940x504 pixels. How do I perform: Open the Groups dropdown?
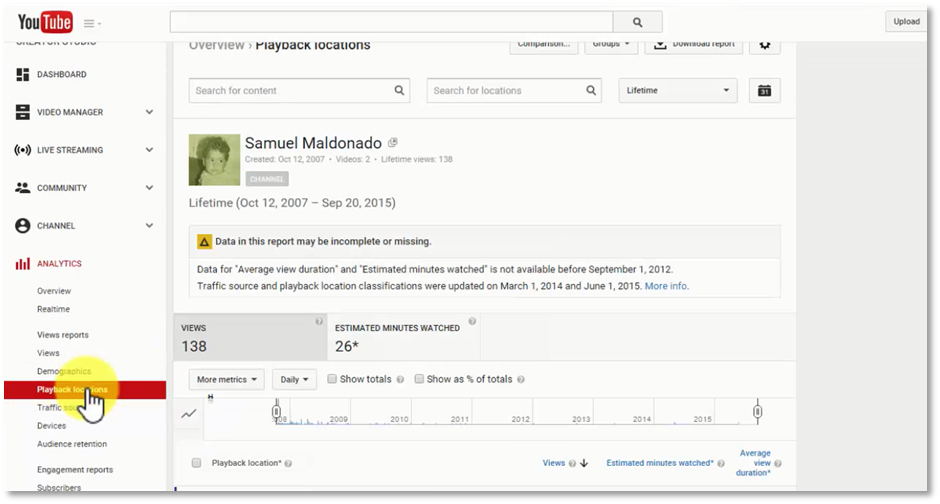pos(611,46)
